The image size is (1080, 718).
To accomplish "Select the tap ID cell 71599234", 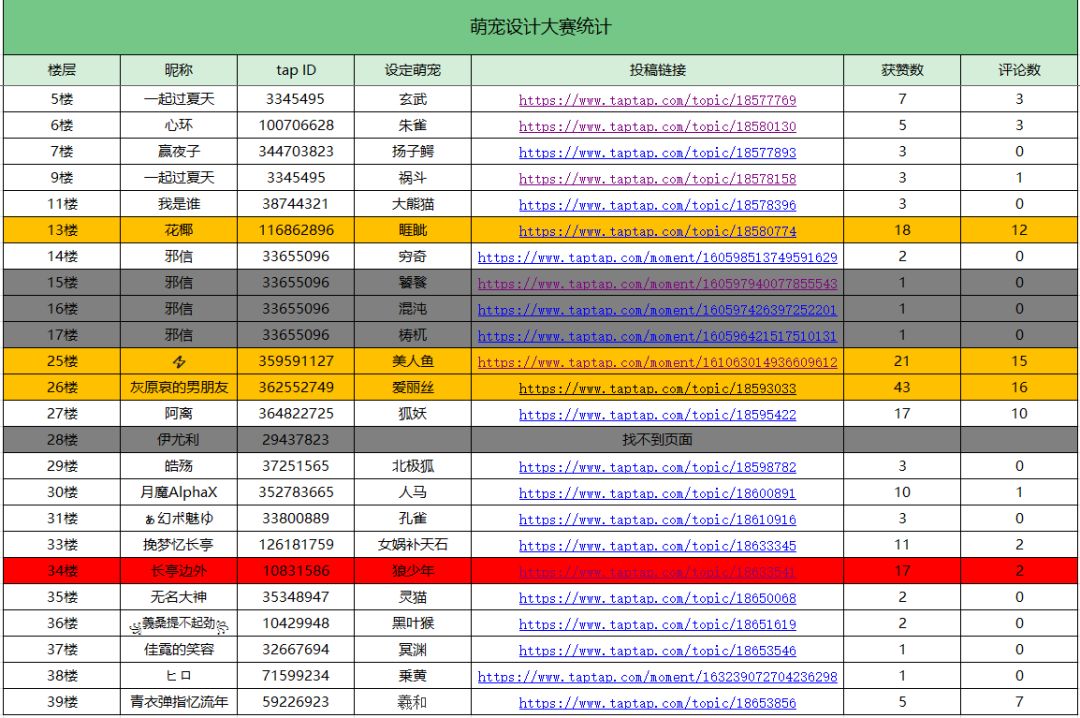I will pos(296,675).
